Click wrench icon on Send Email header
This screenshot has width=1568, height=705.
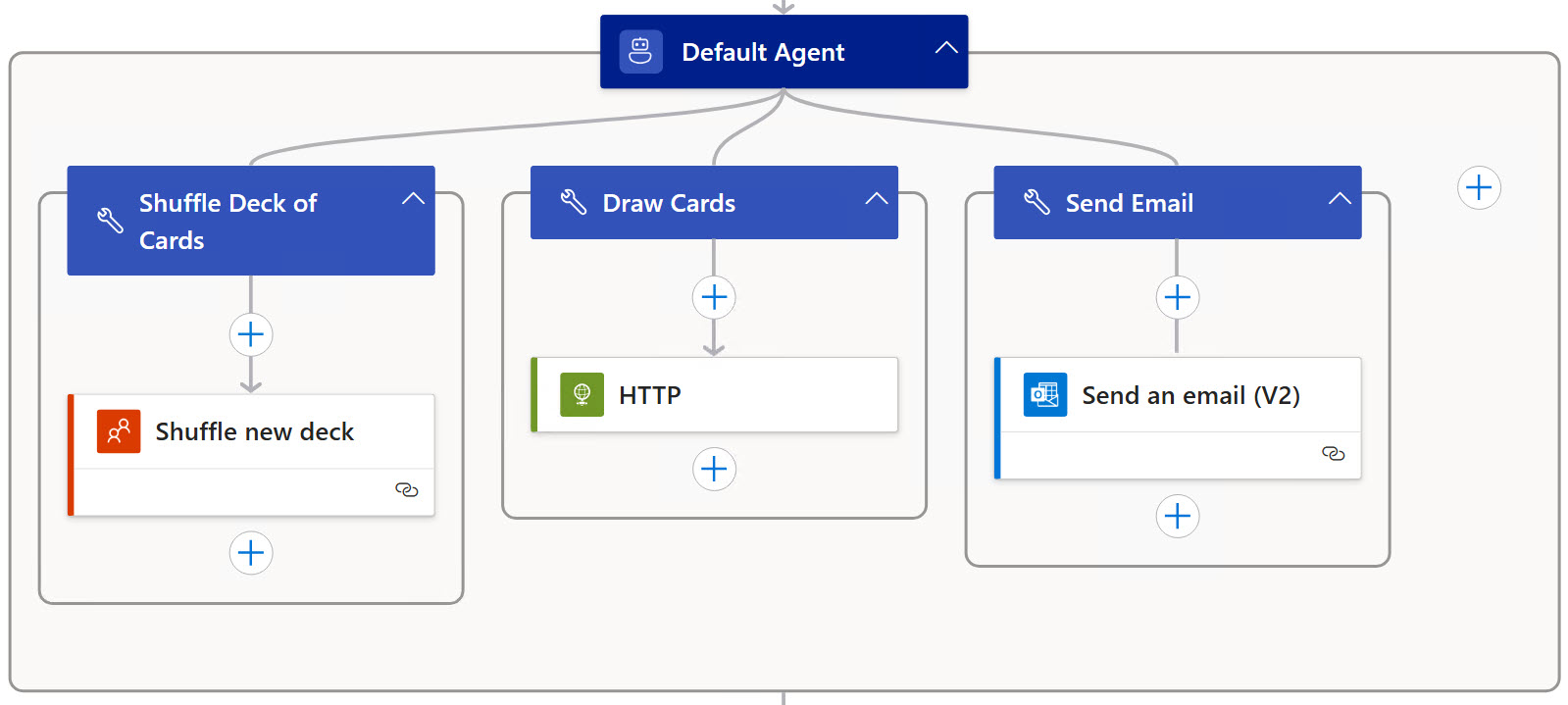(x=1037, y=203)
